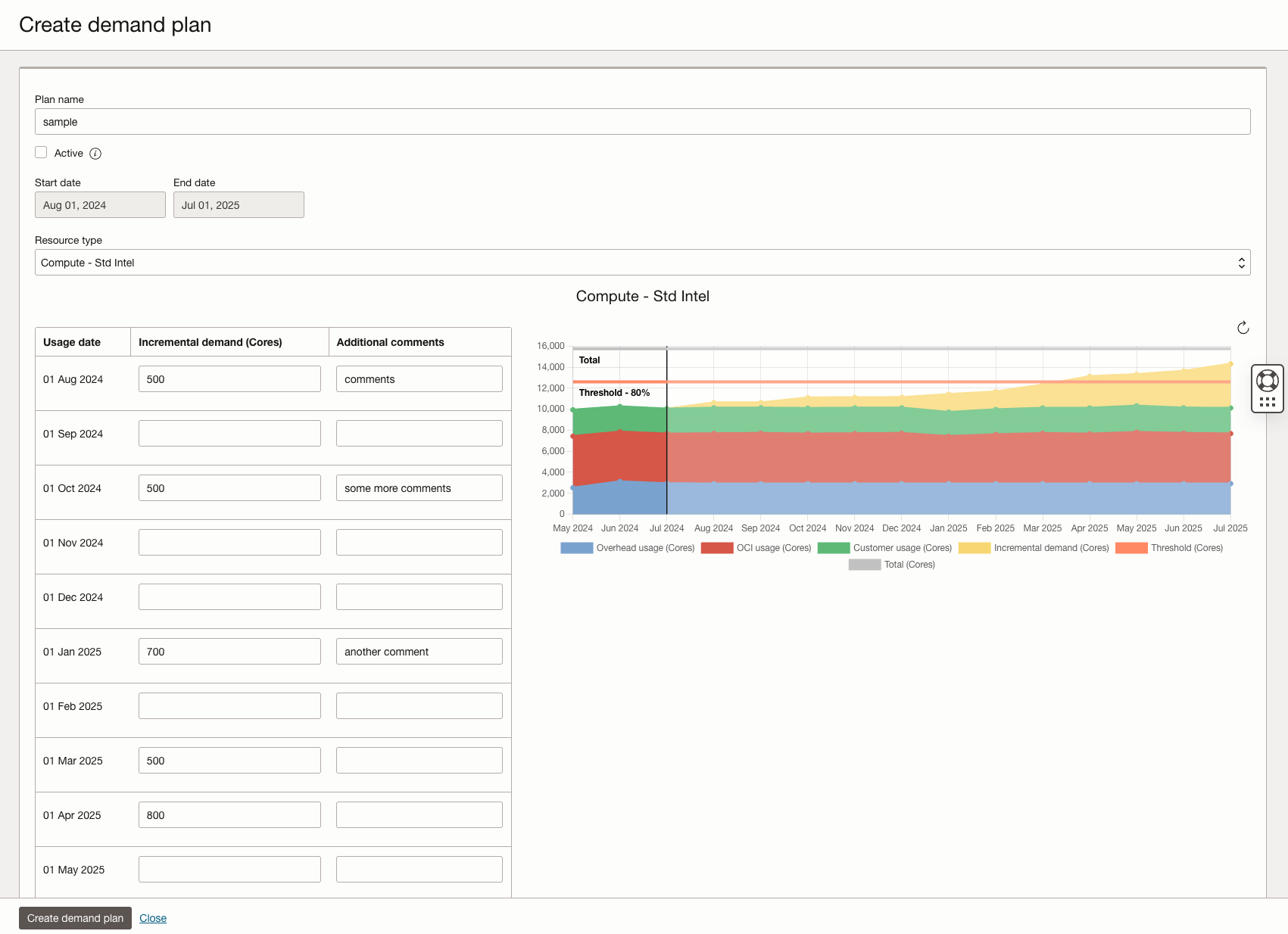Click the comments field for 01 Aug 2024
Image resolution: width=1288 pixels, height=934 pixels.
point(419,378)
